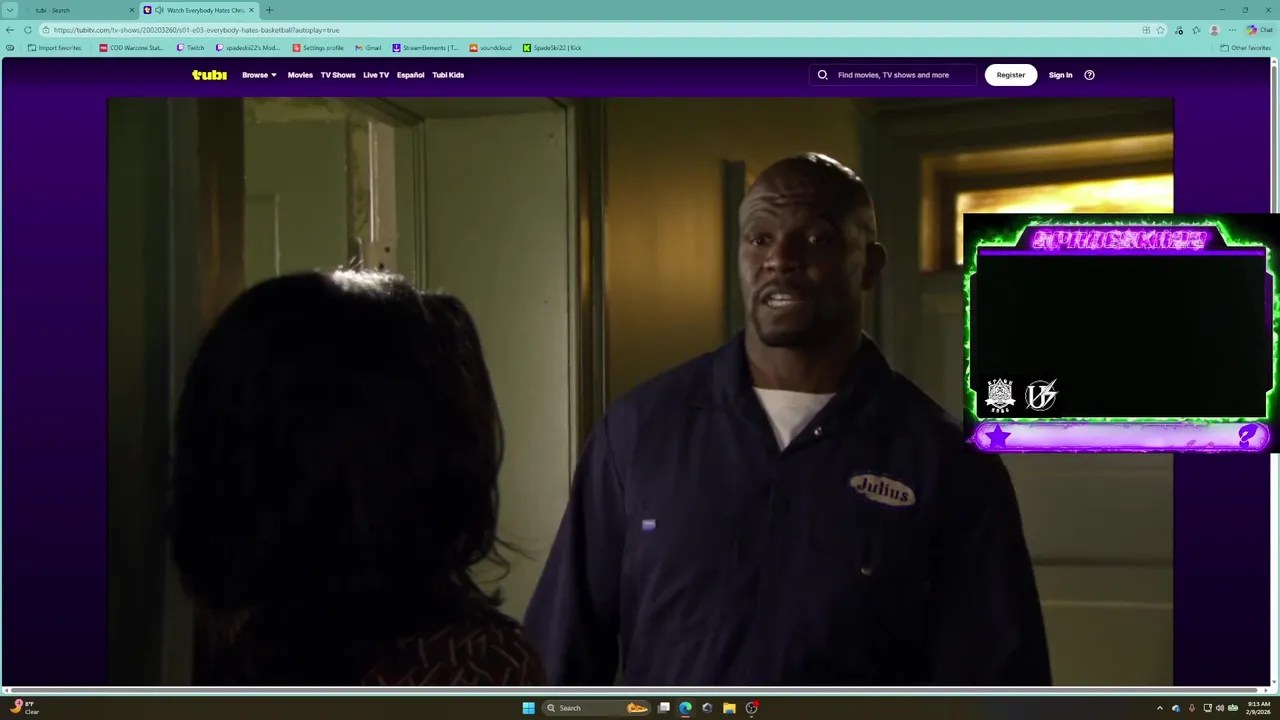Viewport: 1280px width, 720px height.
Task: Click the horizontal scrollbar at page bottom
Action: tap(634, 690)
